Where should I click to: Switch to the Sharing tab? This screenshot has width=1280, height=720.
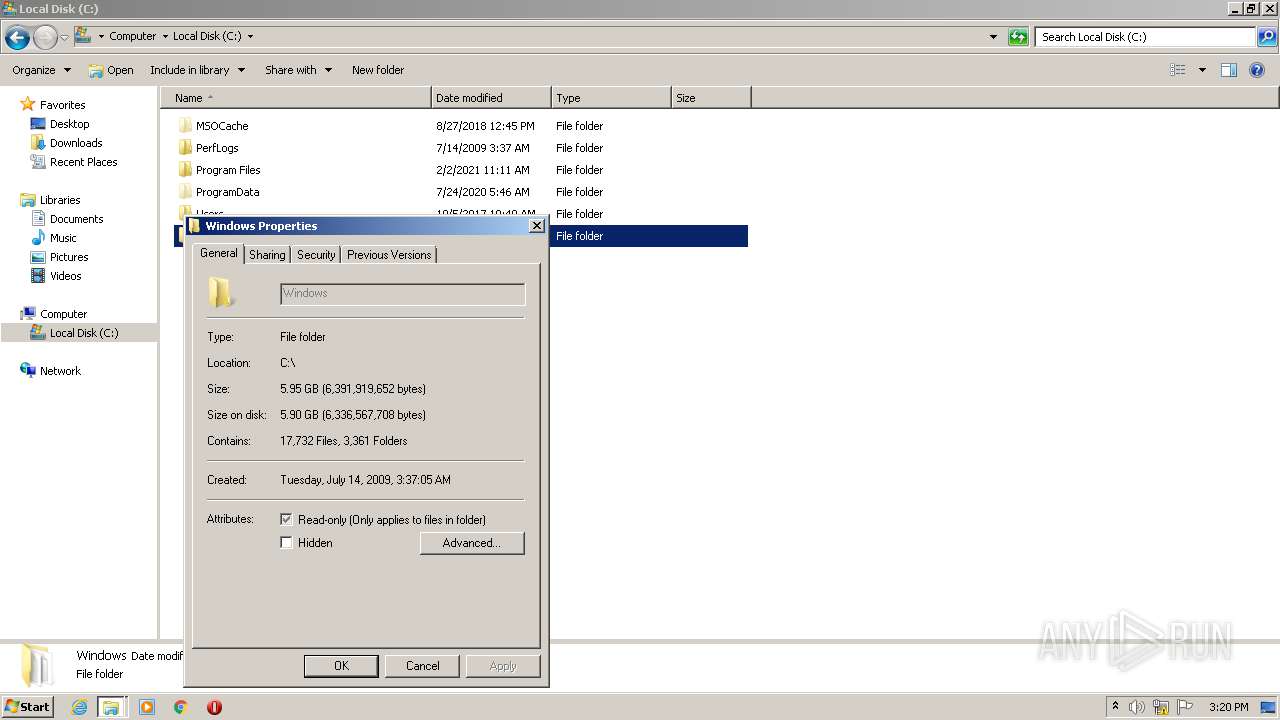(x=267, y=255)
